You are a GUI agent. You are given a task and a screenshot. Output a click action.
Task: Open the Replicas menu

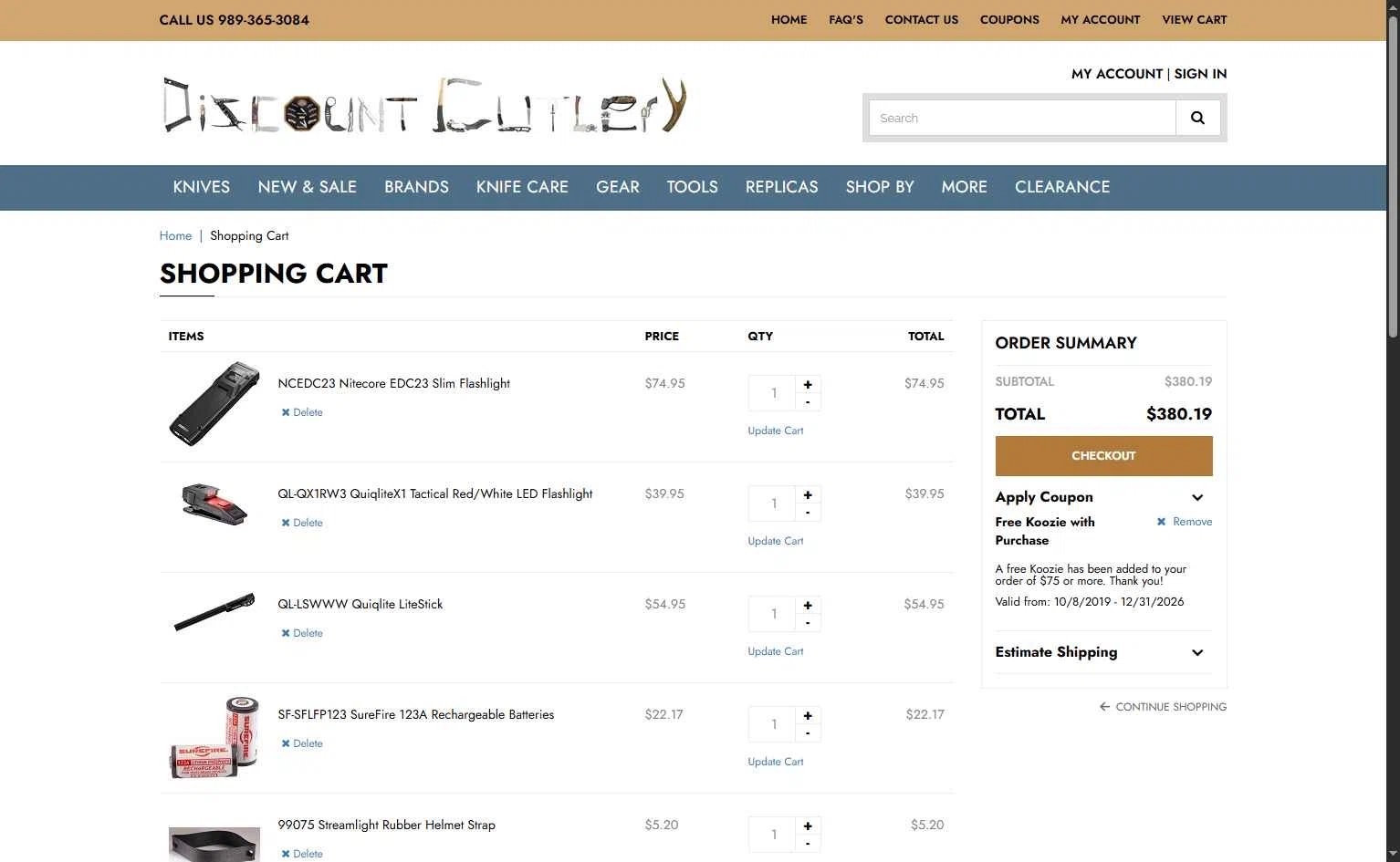(782, 187)
